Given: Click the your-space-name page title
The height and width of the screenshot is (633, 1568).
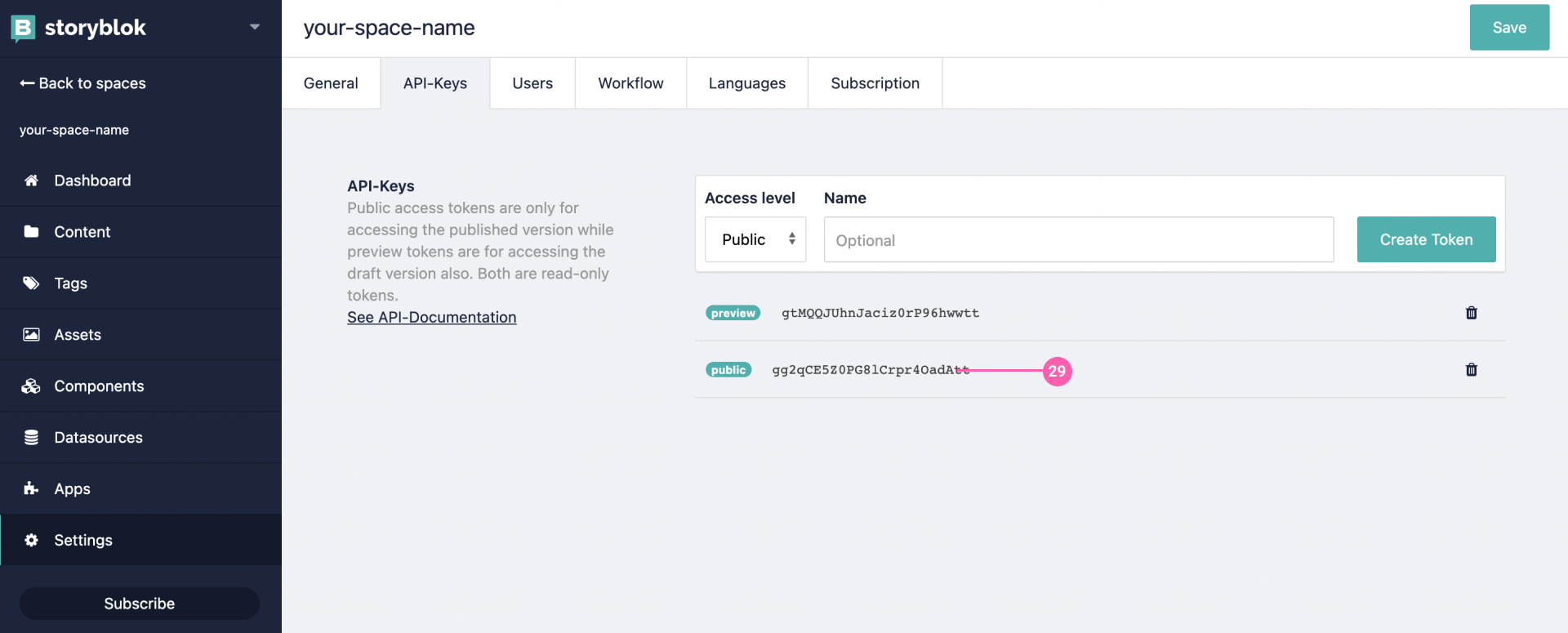Looking at the screenshot, I should click(x=389, y=28).
